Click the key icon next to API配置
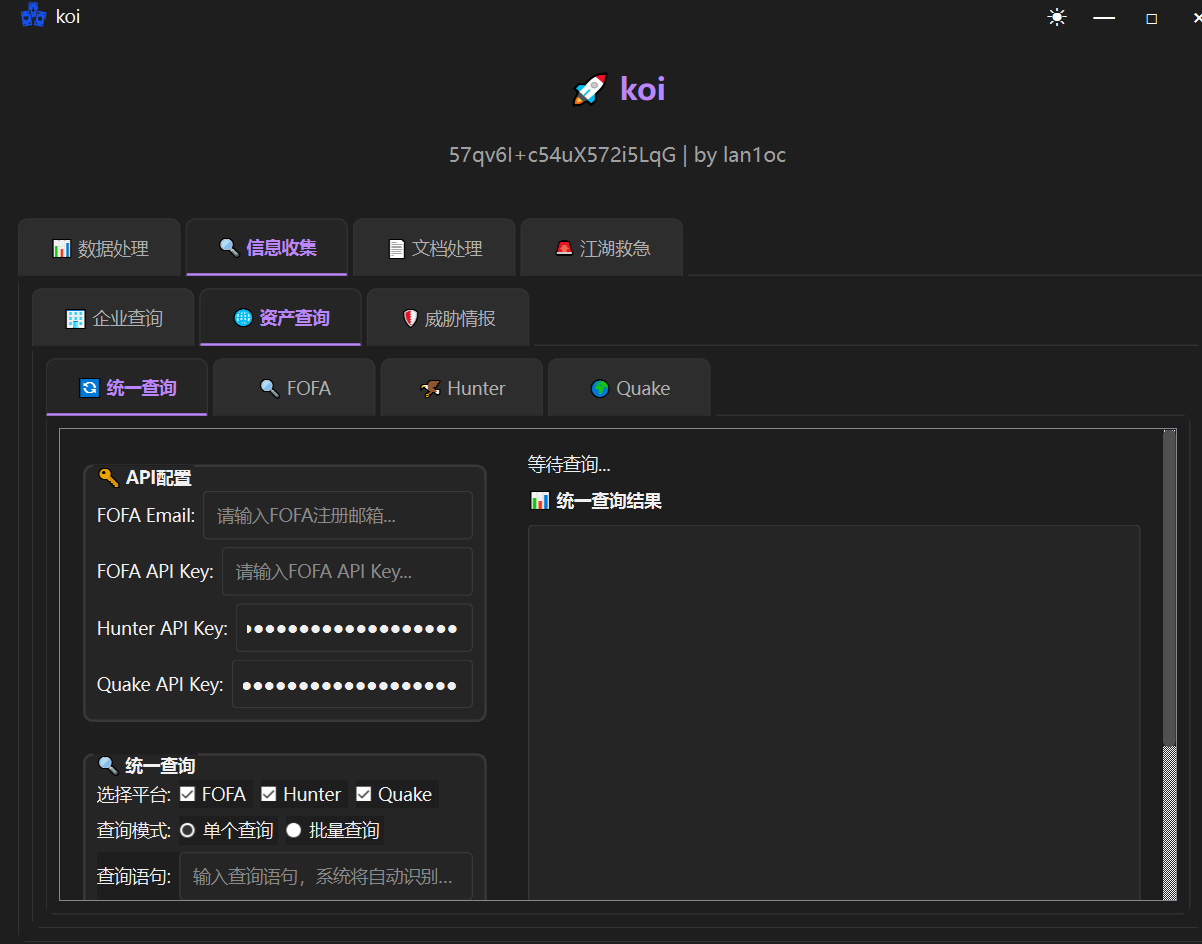Viewport: 1202px width, 944px height. [108, 478]
